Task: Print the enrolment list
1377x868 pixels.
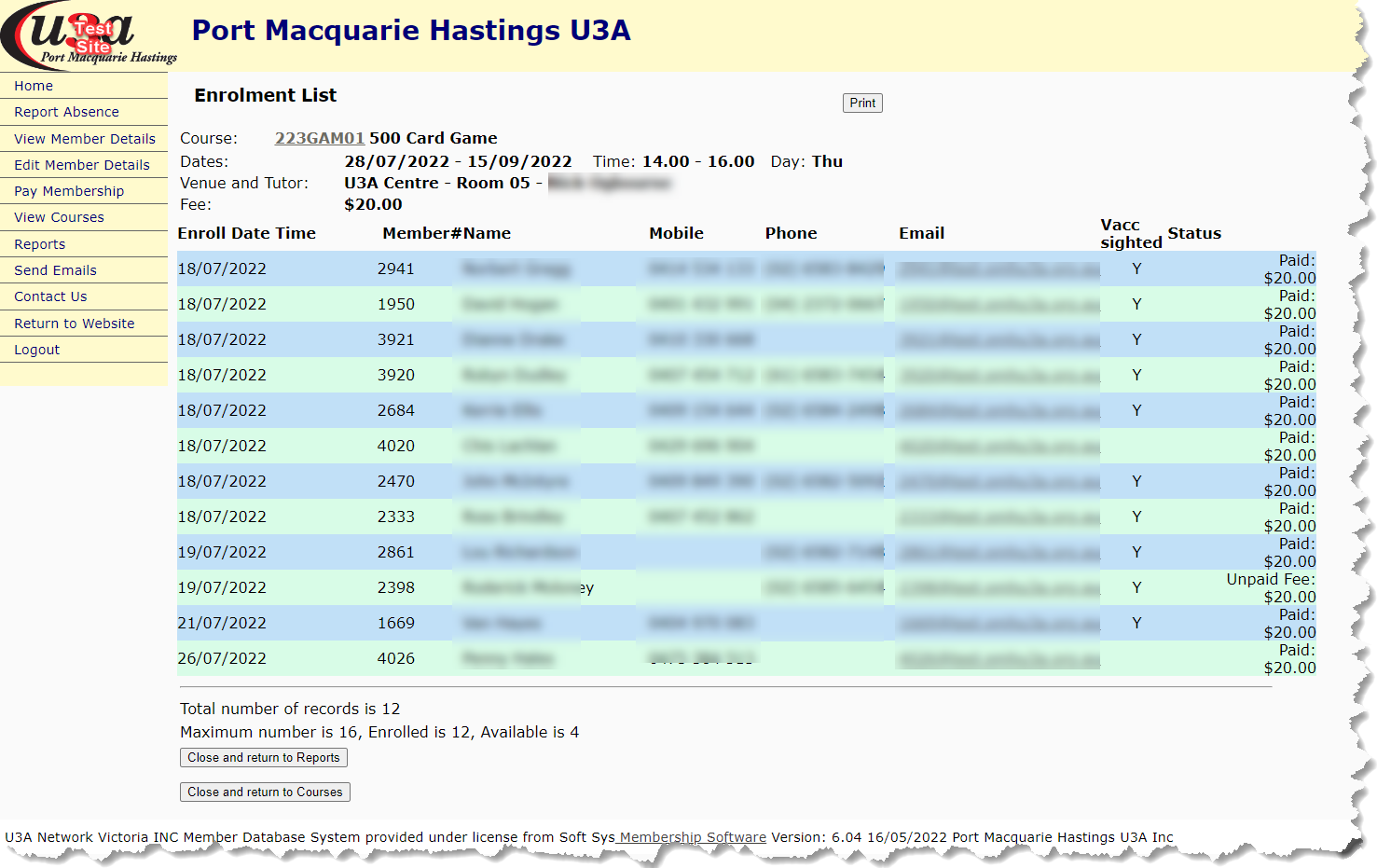Action: (x=862, y=103)
